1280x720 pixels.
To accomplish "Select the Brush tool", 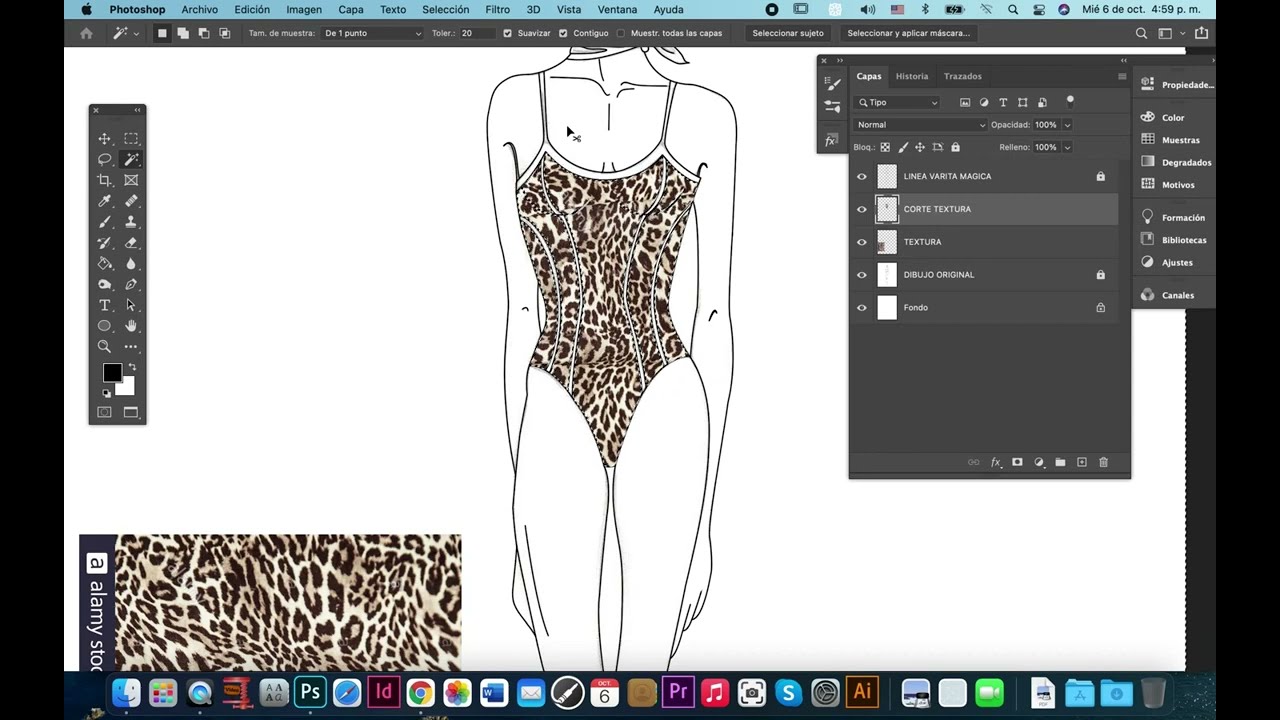I will pos(104,222).
